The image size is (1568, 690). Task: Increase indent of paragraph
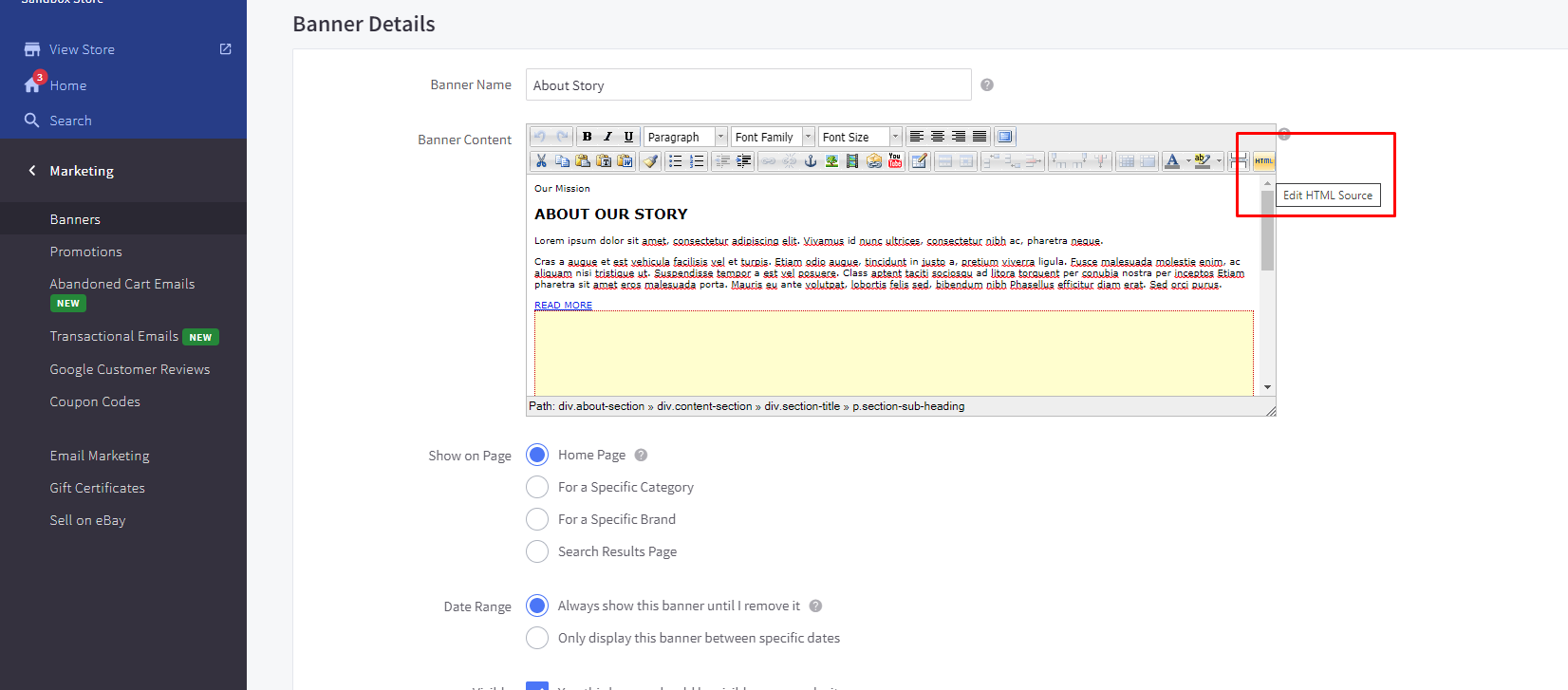[743, 161]
